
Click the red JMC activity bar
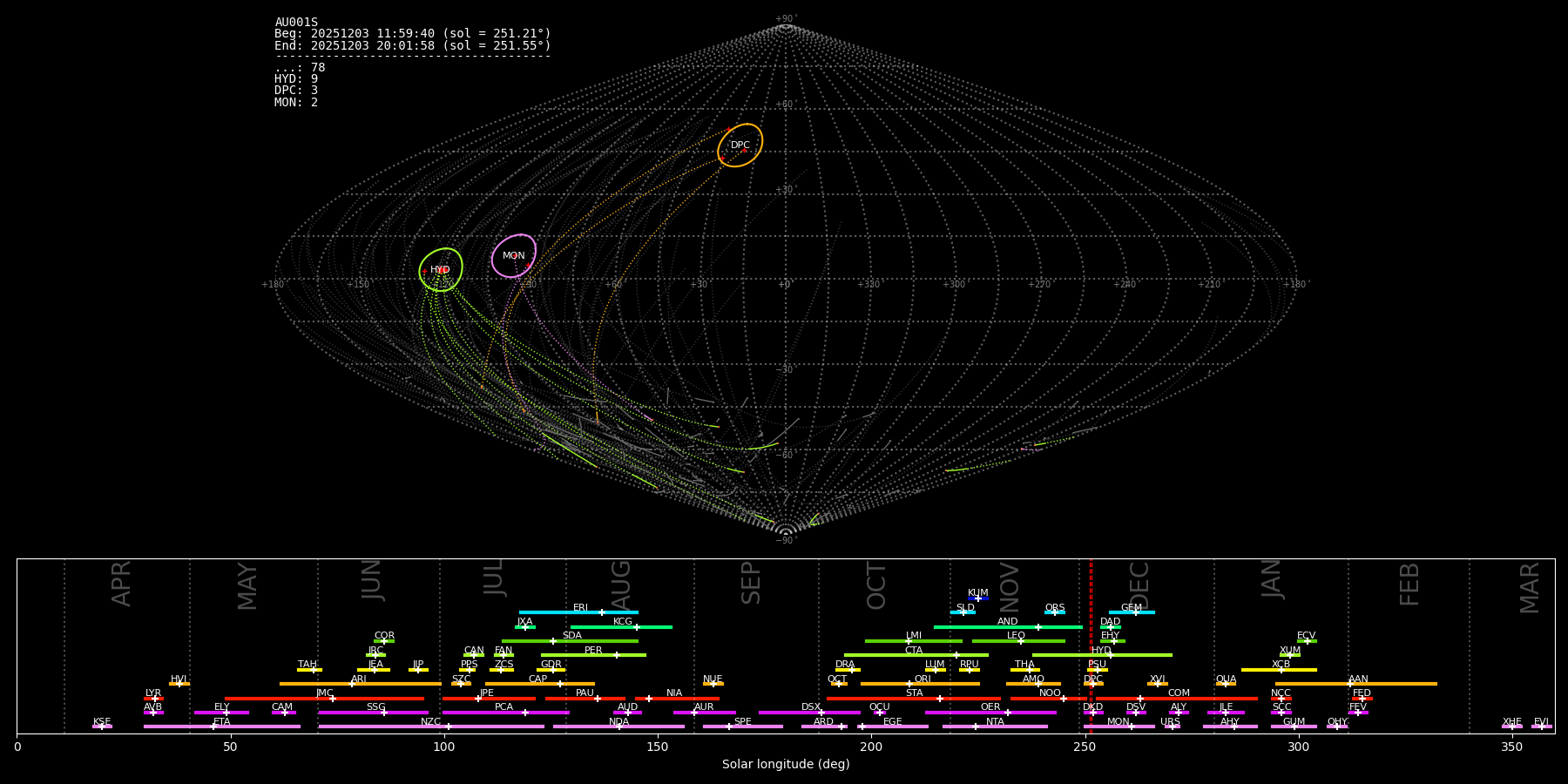click(x=325, y=699)
